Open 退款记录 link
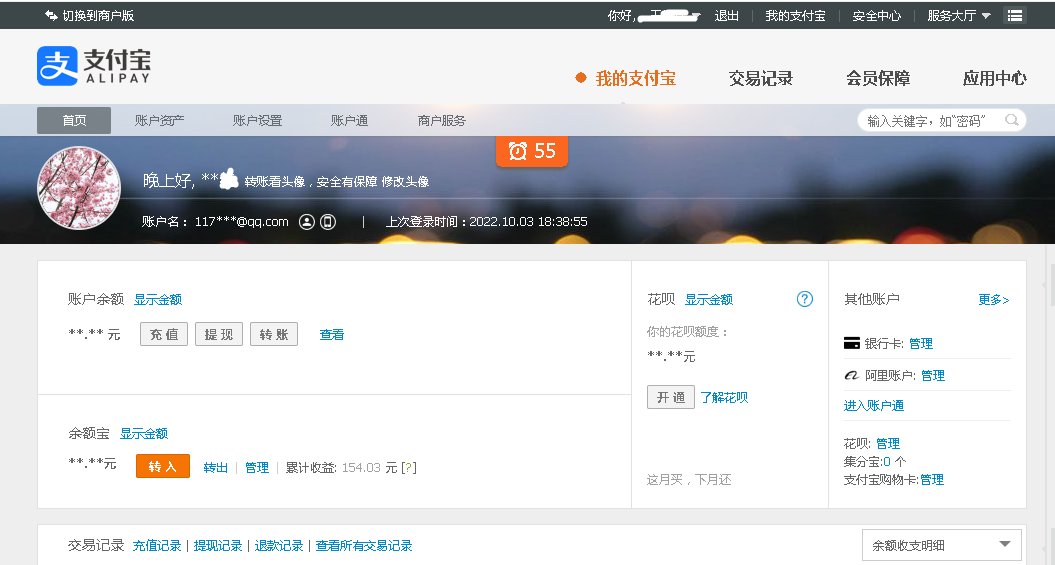Image resolution: width=1055 pixels, height=565 pixels. (279, 545)
